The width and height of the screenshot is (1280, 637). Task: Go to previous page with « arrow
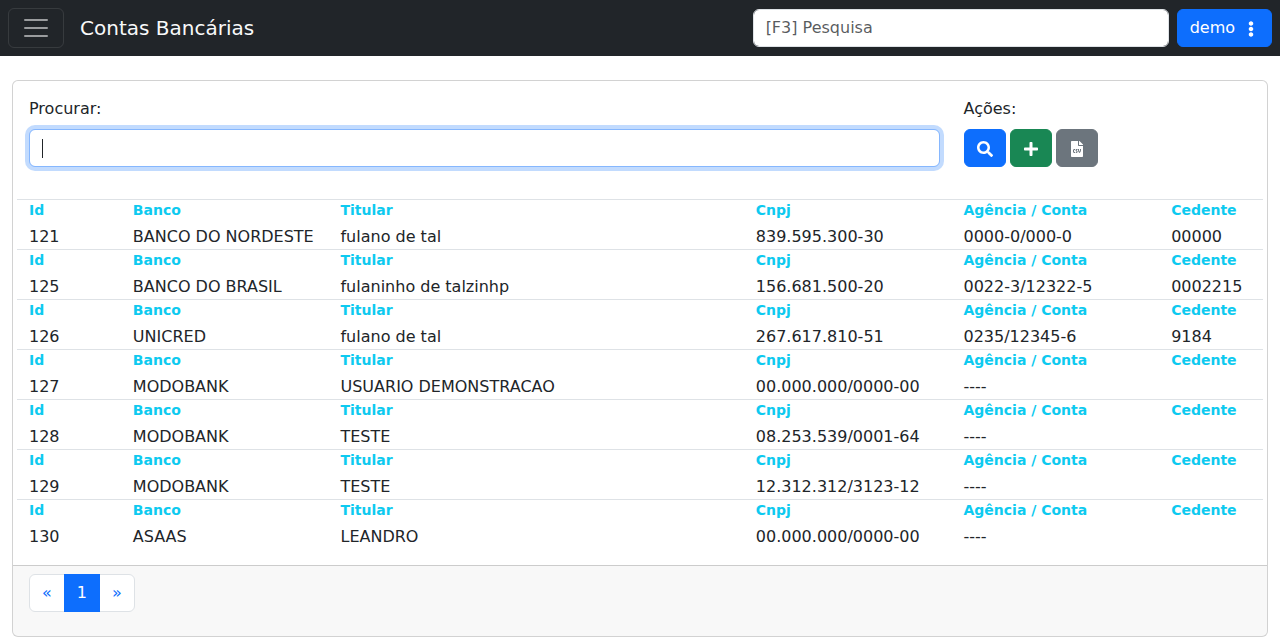47,593
